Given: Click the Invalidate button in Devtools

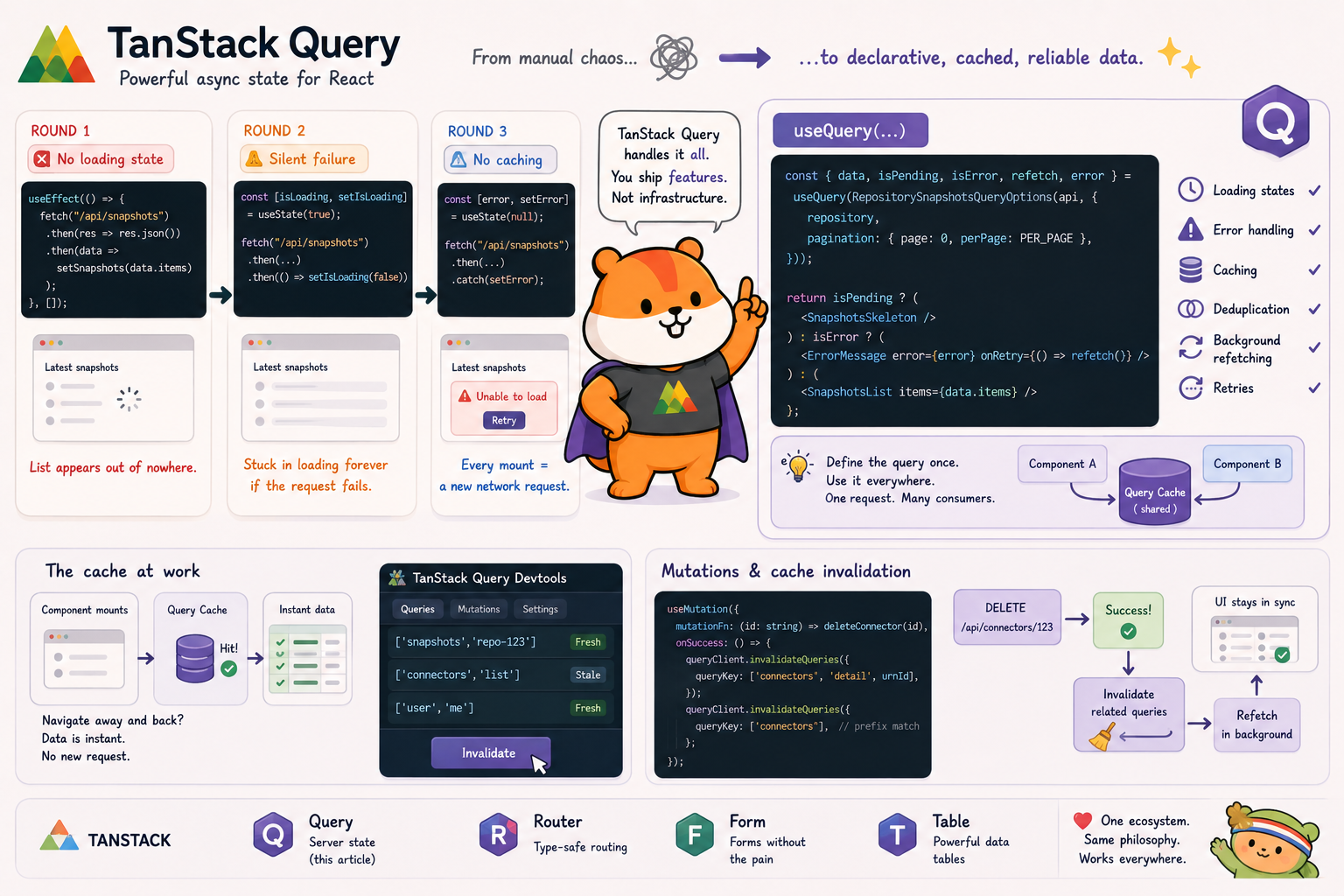Looking at the screenshot, I should point(490,752).
